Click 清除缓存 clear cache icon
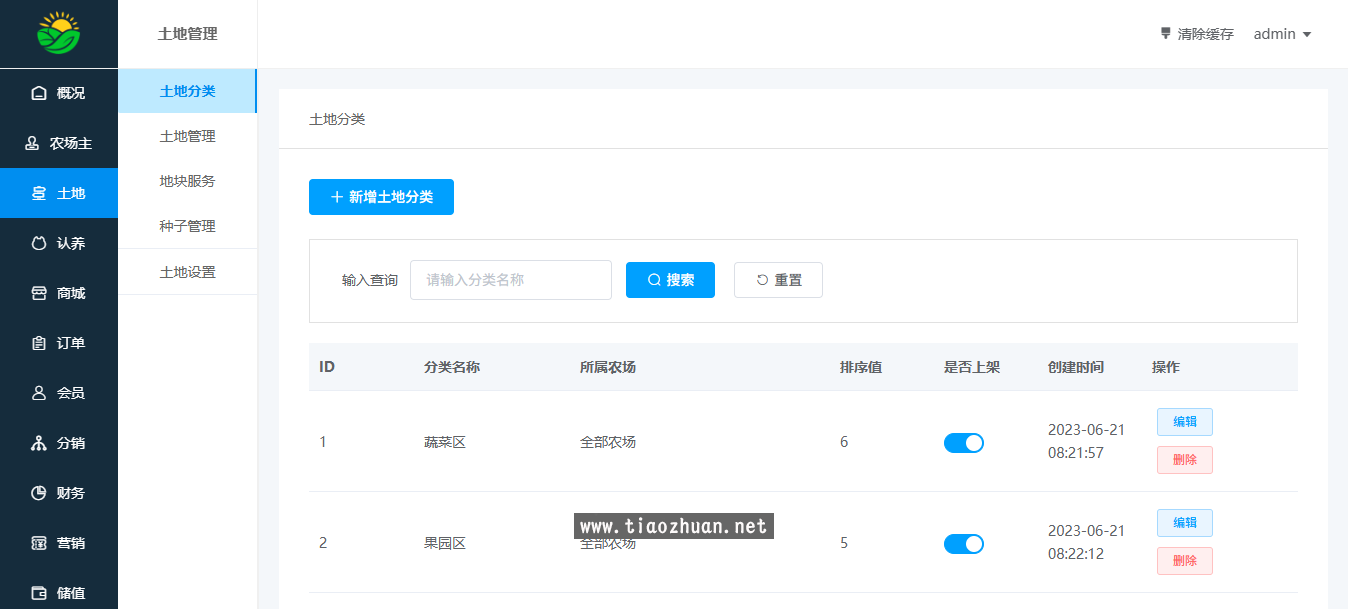 [x=1165, y=33]
